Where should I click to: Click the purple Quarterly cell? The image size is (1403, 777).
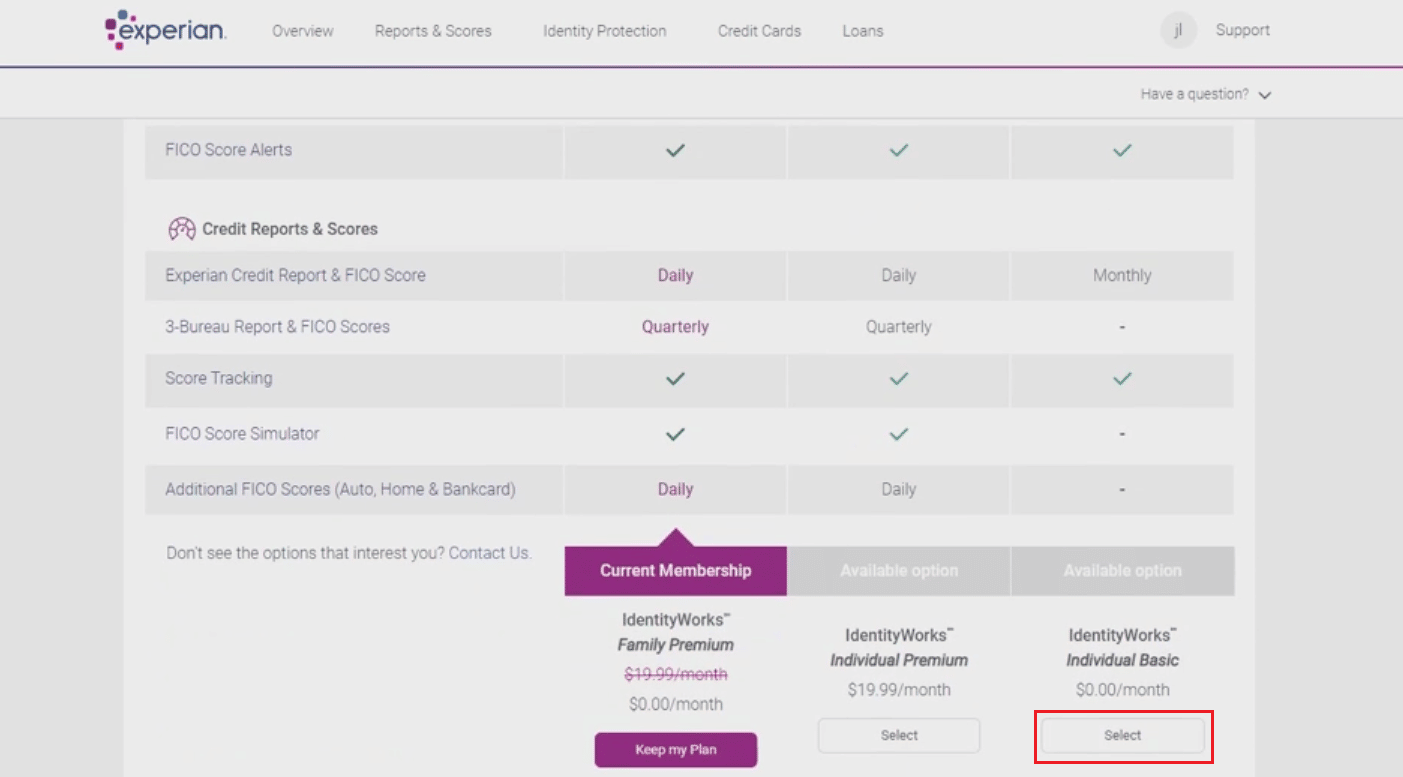pyautogui.click(x=676, y=326)
